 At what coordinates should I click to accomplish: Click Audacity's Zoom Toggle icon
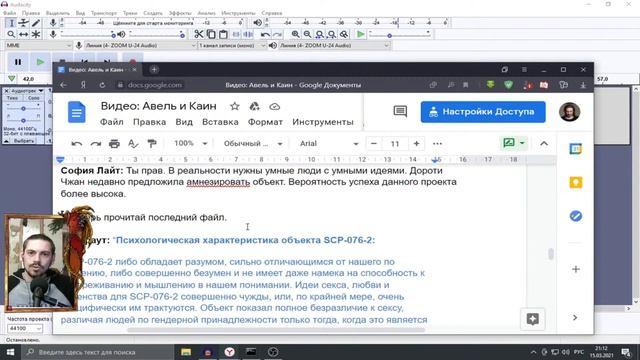click(344, 34)
